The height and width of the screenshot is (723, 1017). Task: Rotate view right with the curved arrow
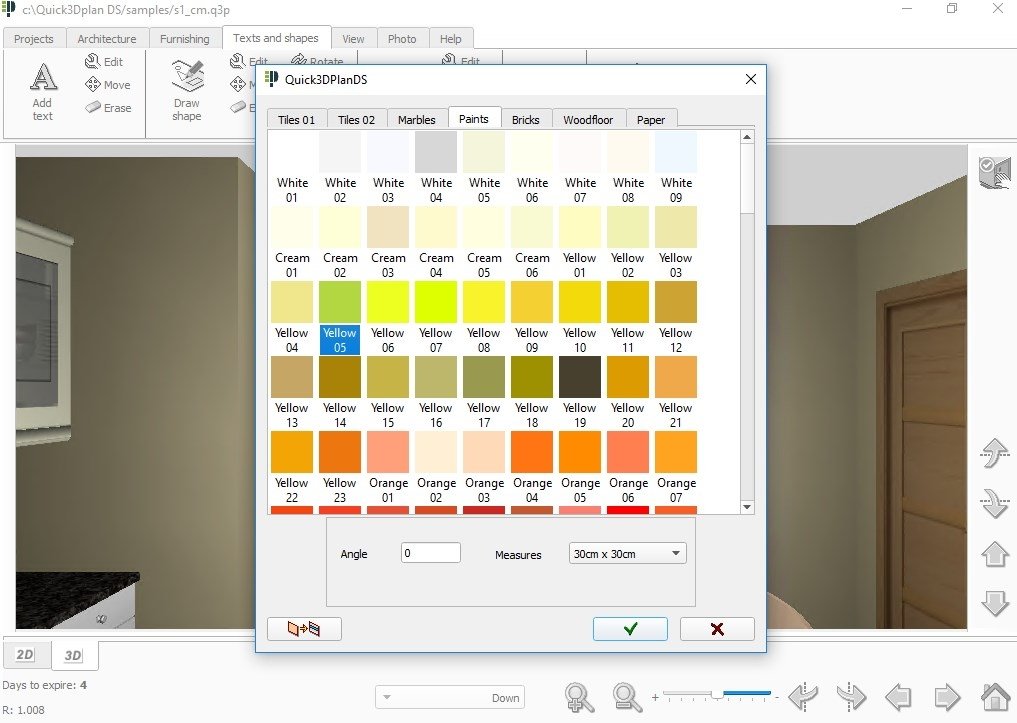pyautogui.click(x=851, y=697)
